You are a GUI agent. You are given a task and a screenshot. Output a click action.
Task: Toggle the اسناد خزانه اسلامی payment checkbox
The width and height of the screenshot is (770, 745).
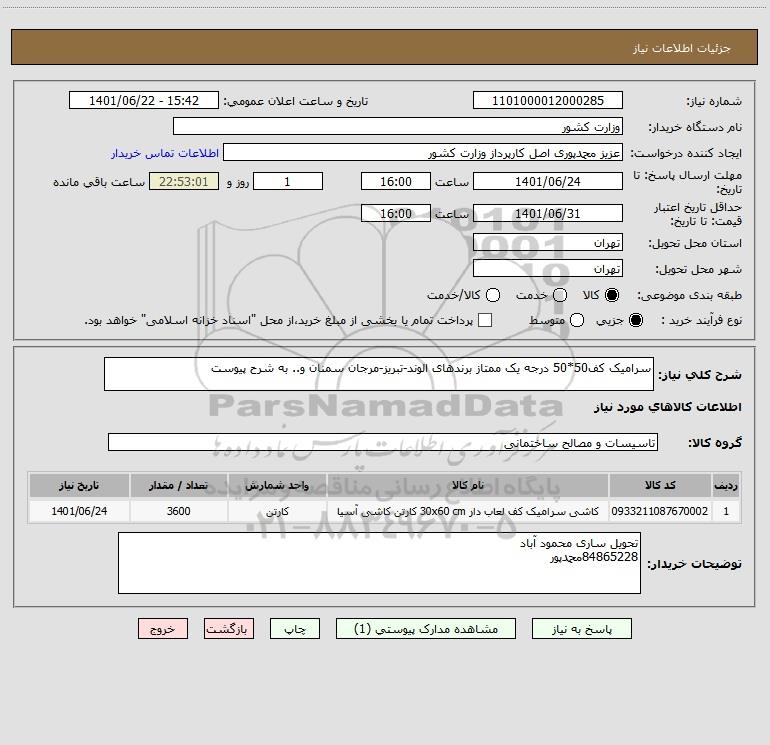tap(485, 320)
